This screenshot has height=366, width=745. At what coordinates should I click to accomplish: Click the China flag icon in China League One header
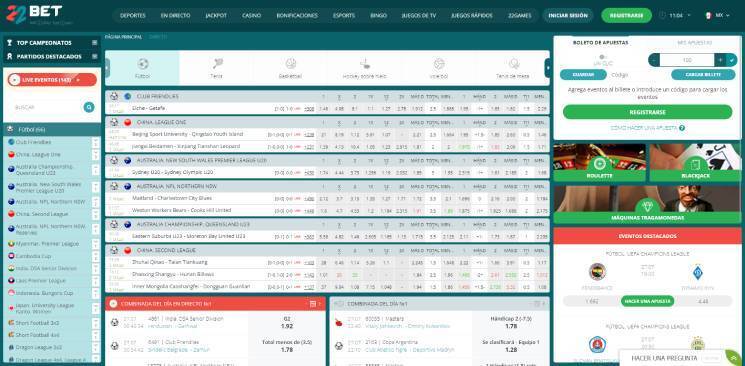[x=127, y=122]
